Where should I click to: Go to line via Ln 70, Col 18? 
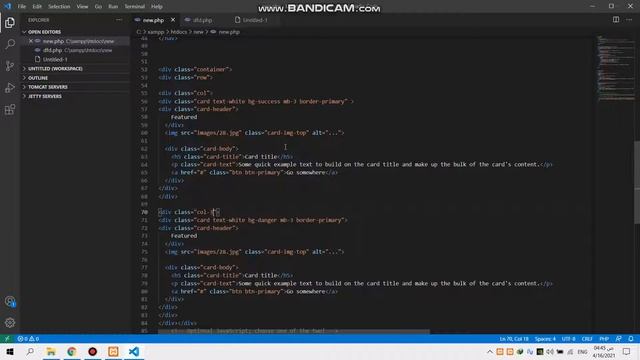[514, 339]
